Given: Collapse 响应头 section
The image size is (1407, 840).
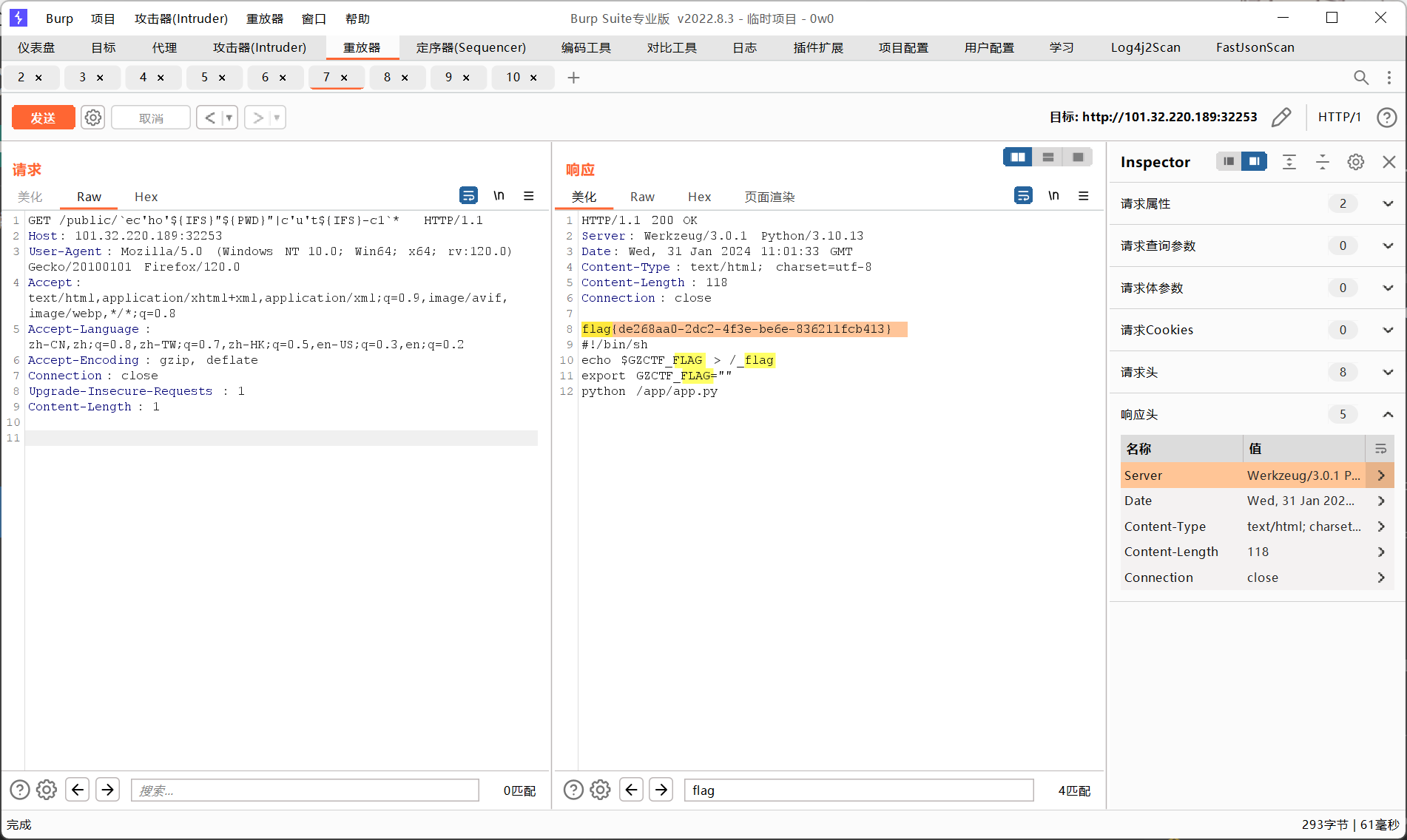Looking at the screenshot, I should pyautogui.click(x=1388, y=414).
